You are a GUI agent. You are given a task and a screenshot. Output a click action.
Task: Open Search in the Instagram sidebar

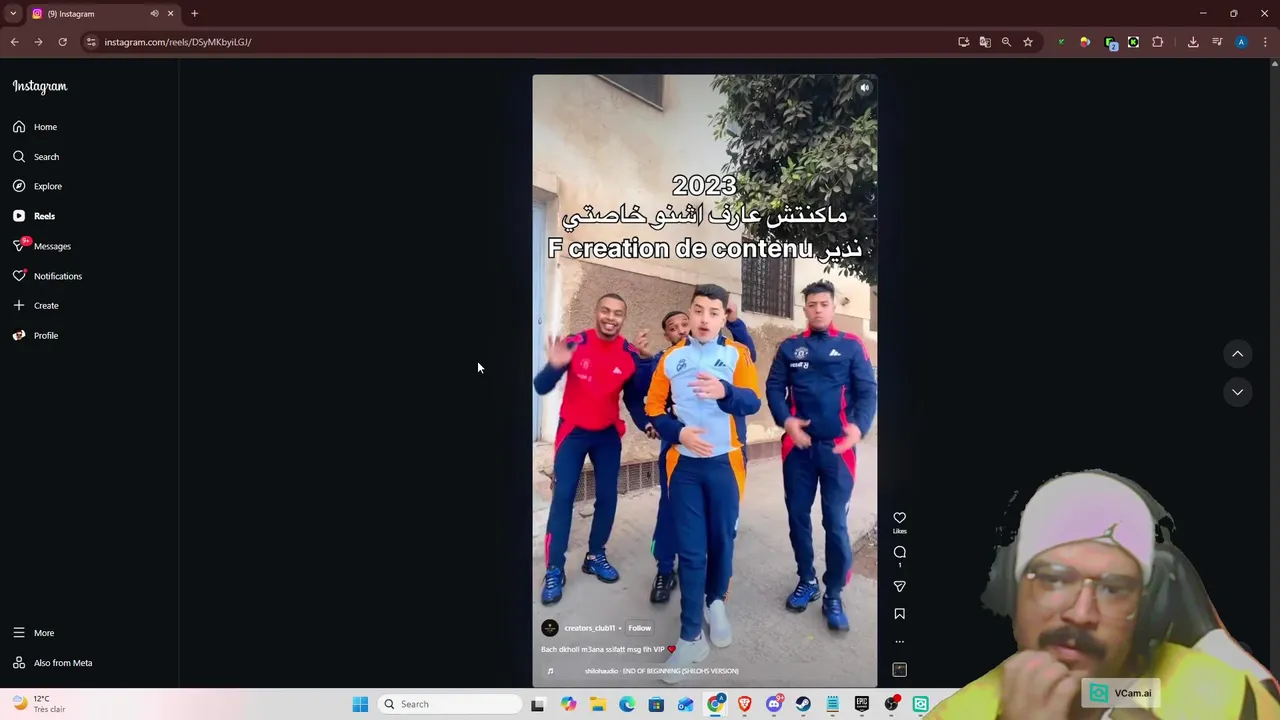(36, 157)
